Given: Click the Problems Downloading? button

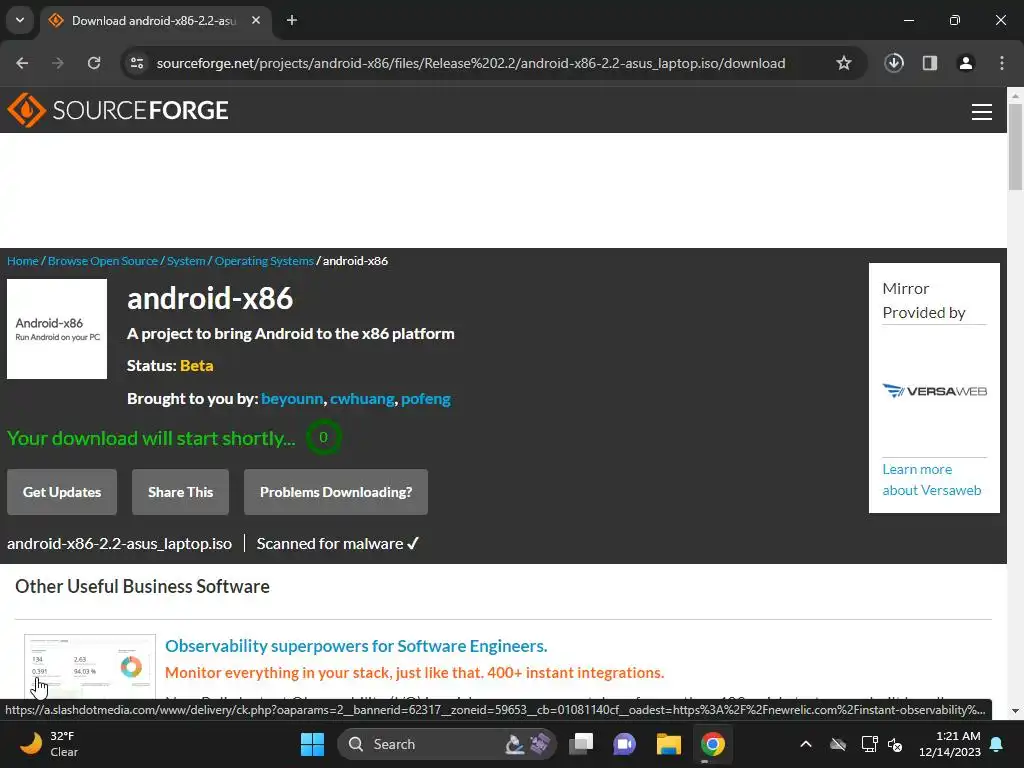Looking at the screenshot, I should coord(336,492).
